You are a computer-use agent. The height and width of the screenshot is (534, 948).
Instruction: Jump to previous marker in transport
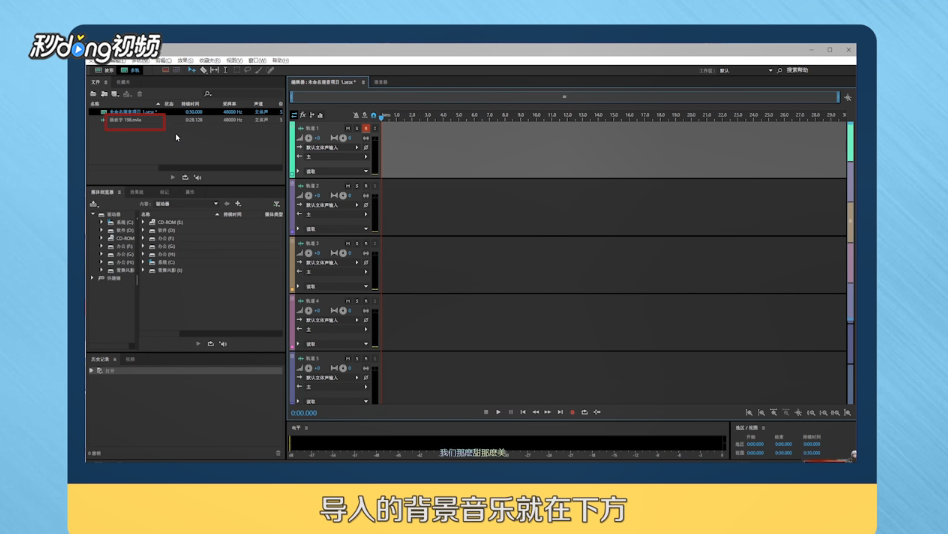click(523, 412)
